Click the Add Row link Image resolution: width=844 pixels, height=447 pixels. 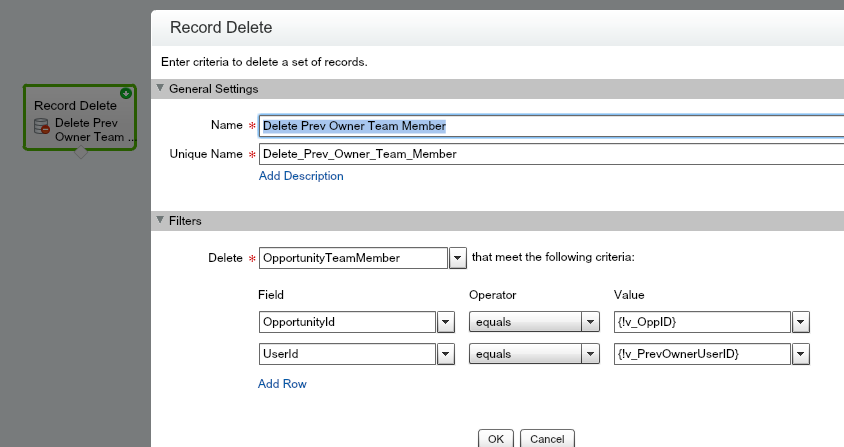click(x=282, y=384)
